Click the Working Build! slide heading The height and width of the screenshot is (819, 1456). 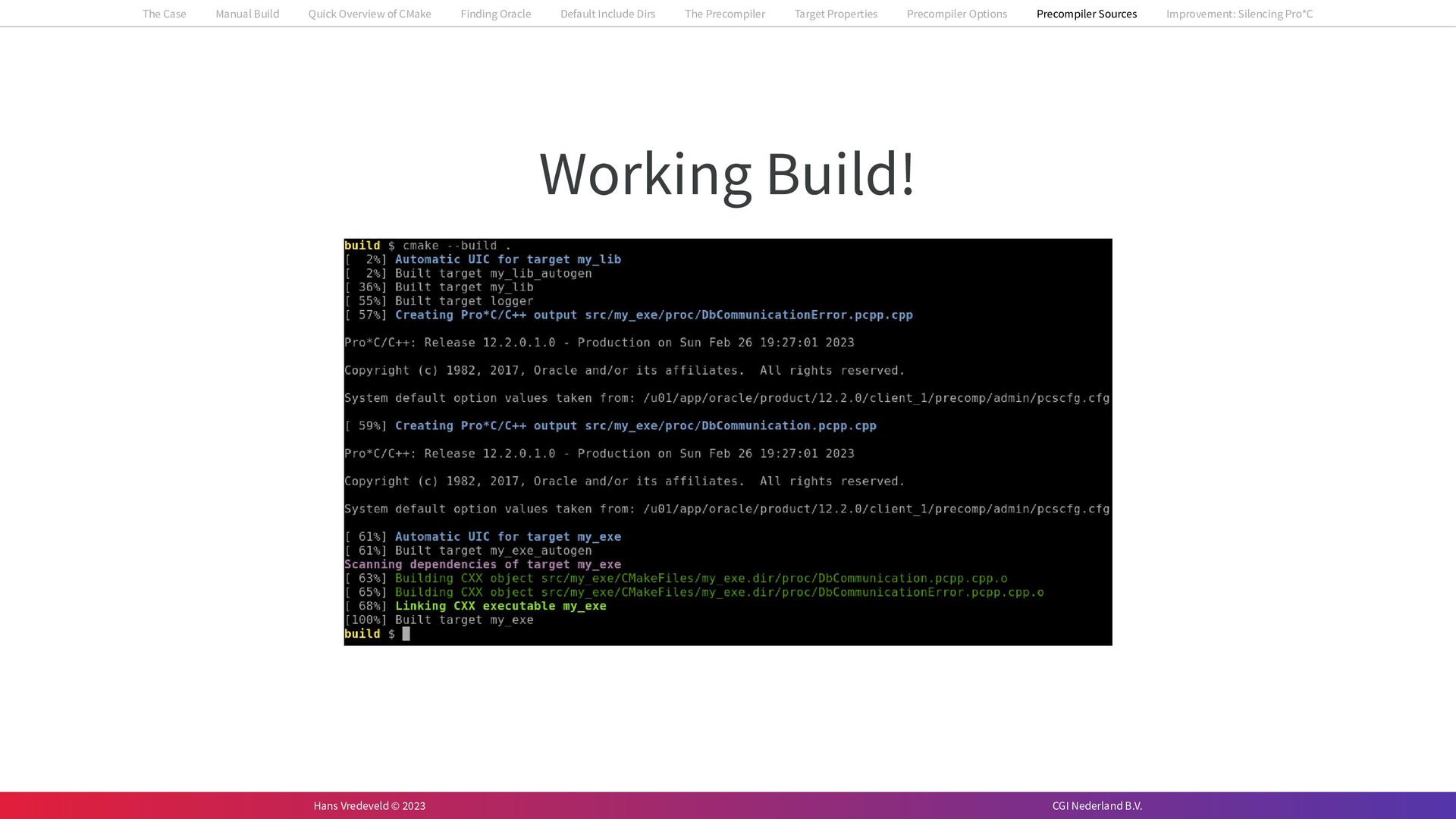pyautogui.click(x=727, y=174)
